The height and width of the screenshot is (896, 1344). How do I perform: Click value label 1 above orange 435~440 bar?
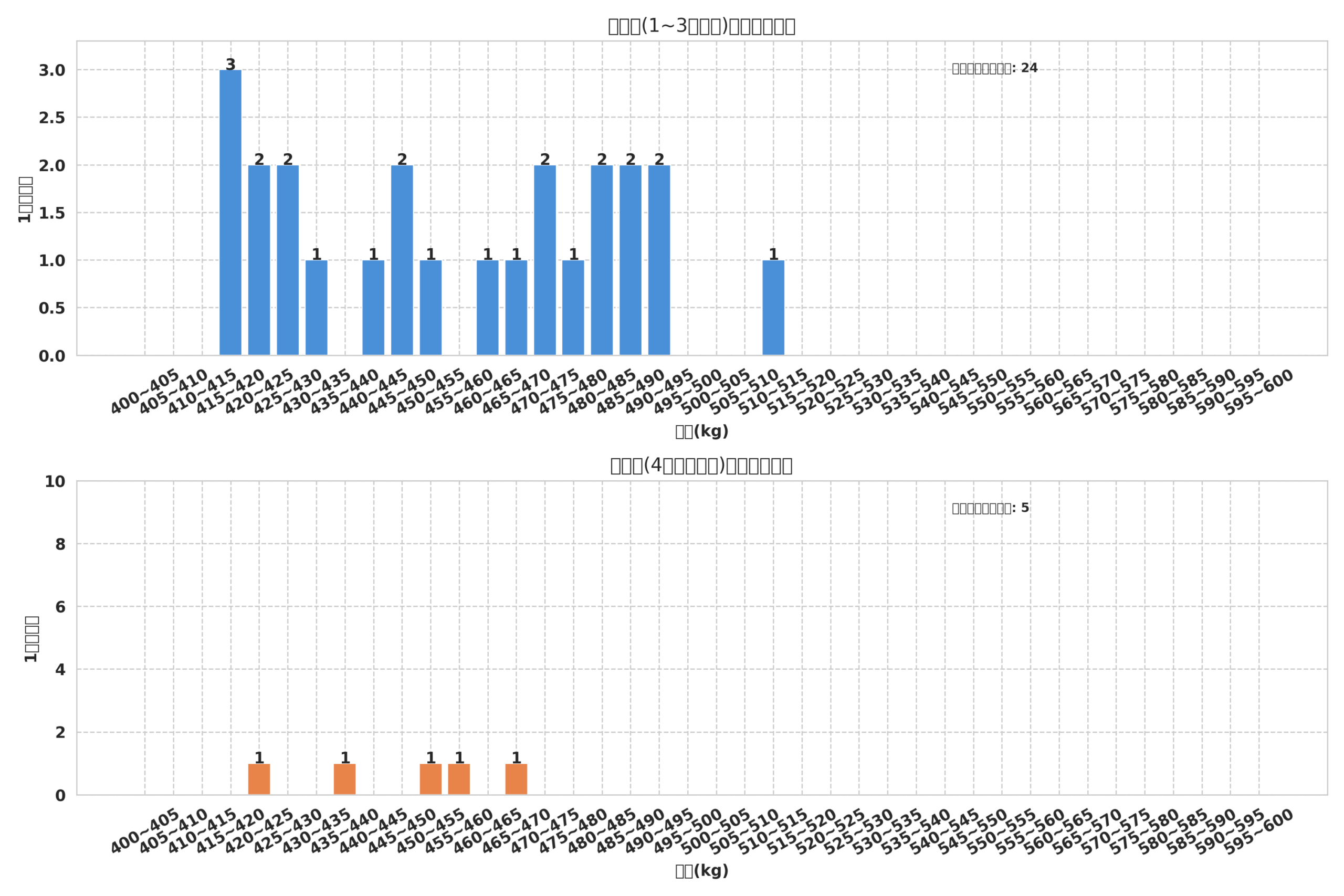pos(344,758)
